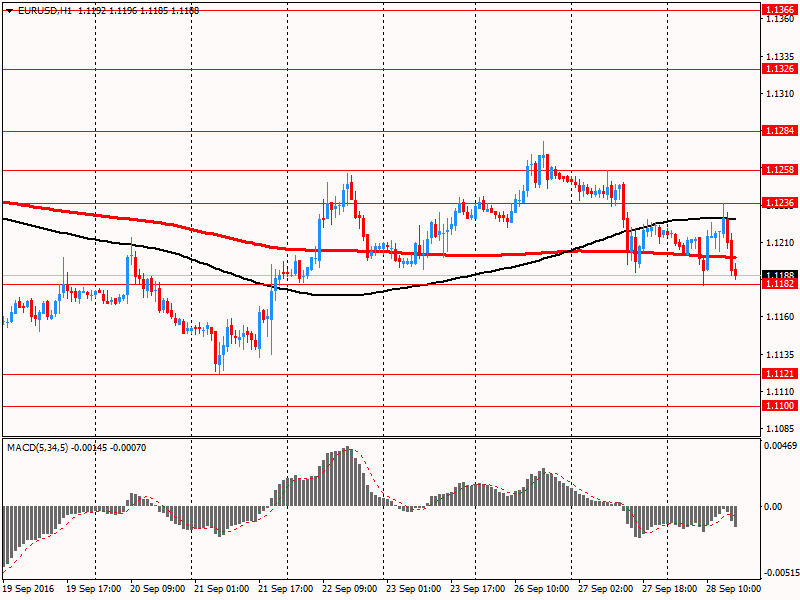Click the 23 Sep 17:00 time label
This screenshot has width=800, height=600.
click(x=478, y=589)
